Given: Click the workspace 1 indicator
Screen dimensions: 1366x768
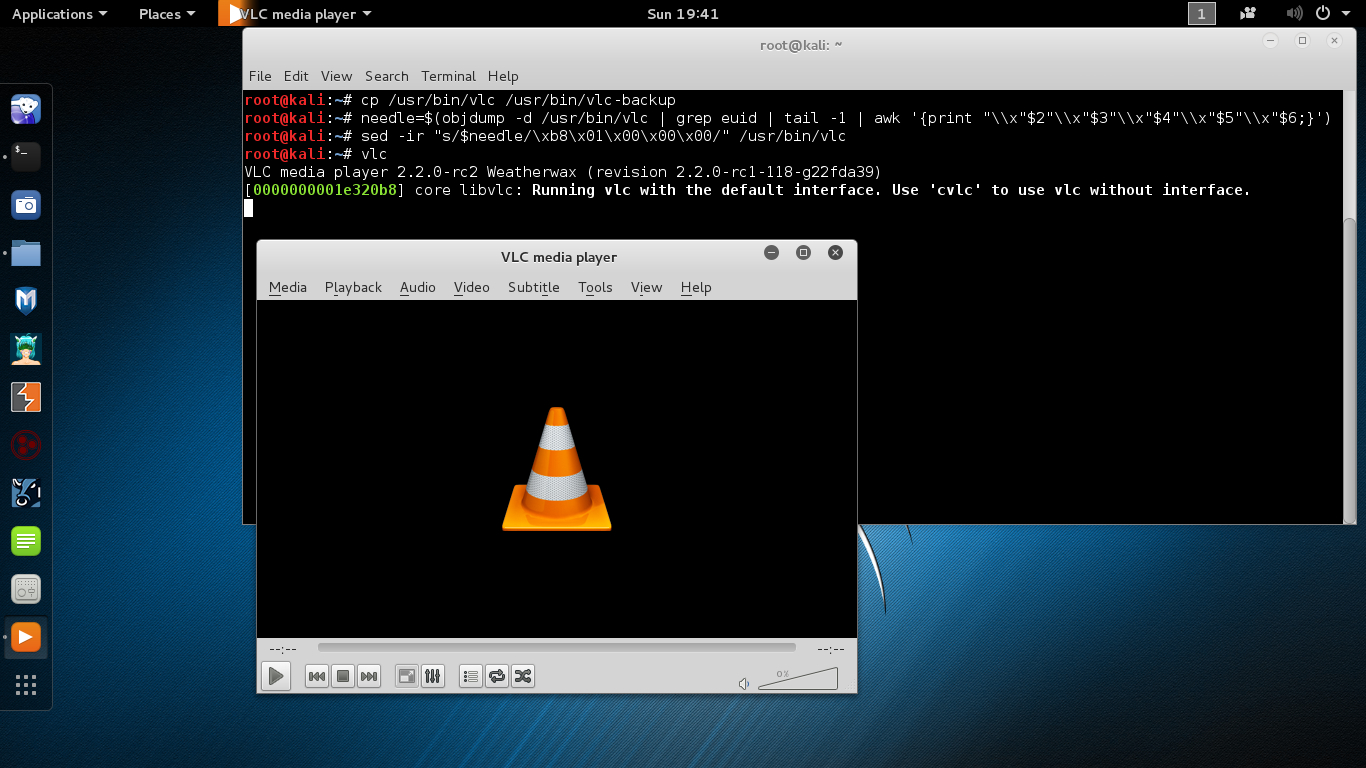Looking at the screenshot, I should point(1201,14).
